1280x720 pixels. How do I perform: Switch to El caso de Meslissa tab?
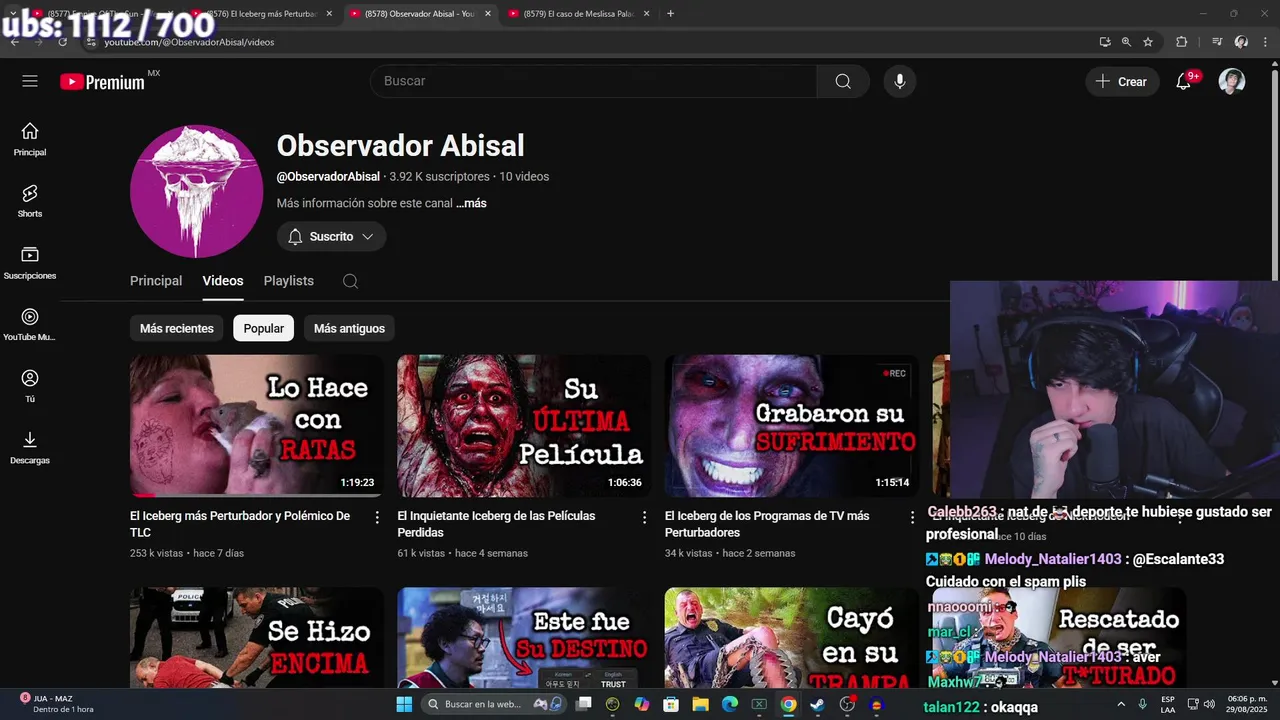[580, 13]
